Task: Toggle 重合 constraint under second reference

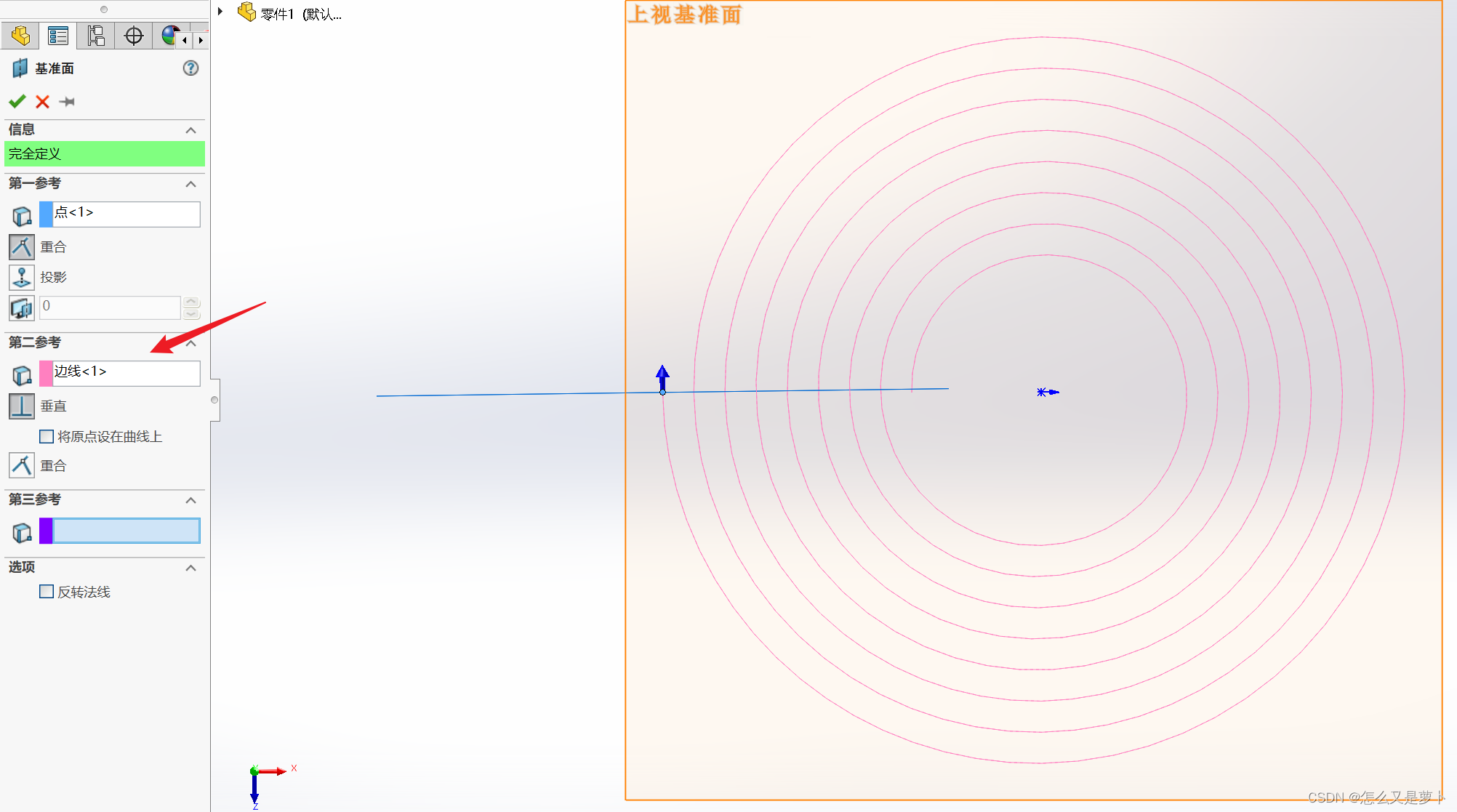Action: [x=22, y=465]
